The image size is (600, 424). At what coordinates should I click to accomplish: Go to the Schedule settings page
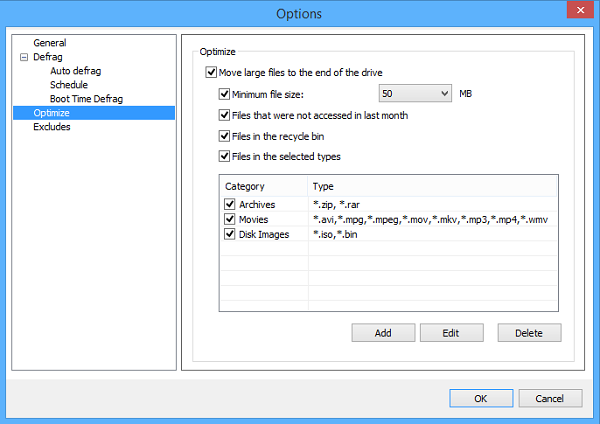click(69, 85)
